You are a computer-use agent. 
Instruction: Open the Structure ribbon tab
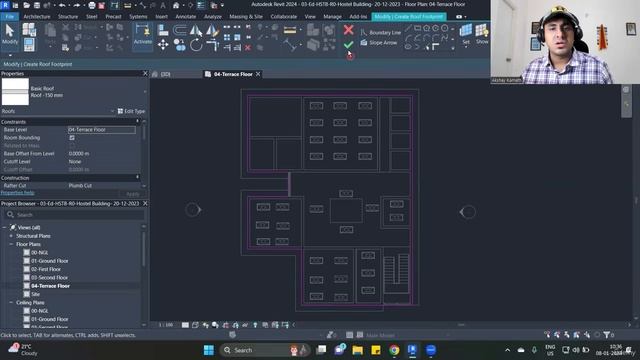click(x=68, y=17)
